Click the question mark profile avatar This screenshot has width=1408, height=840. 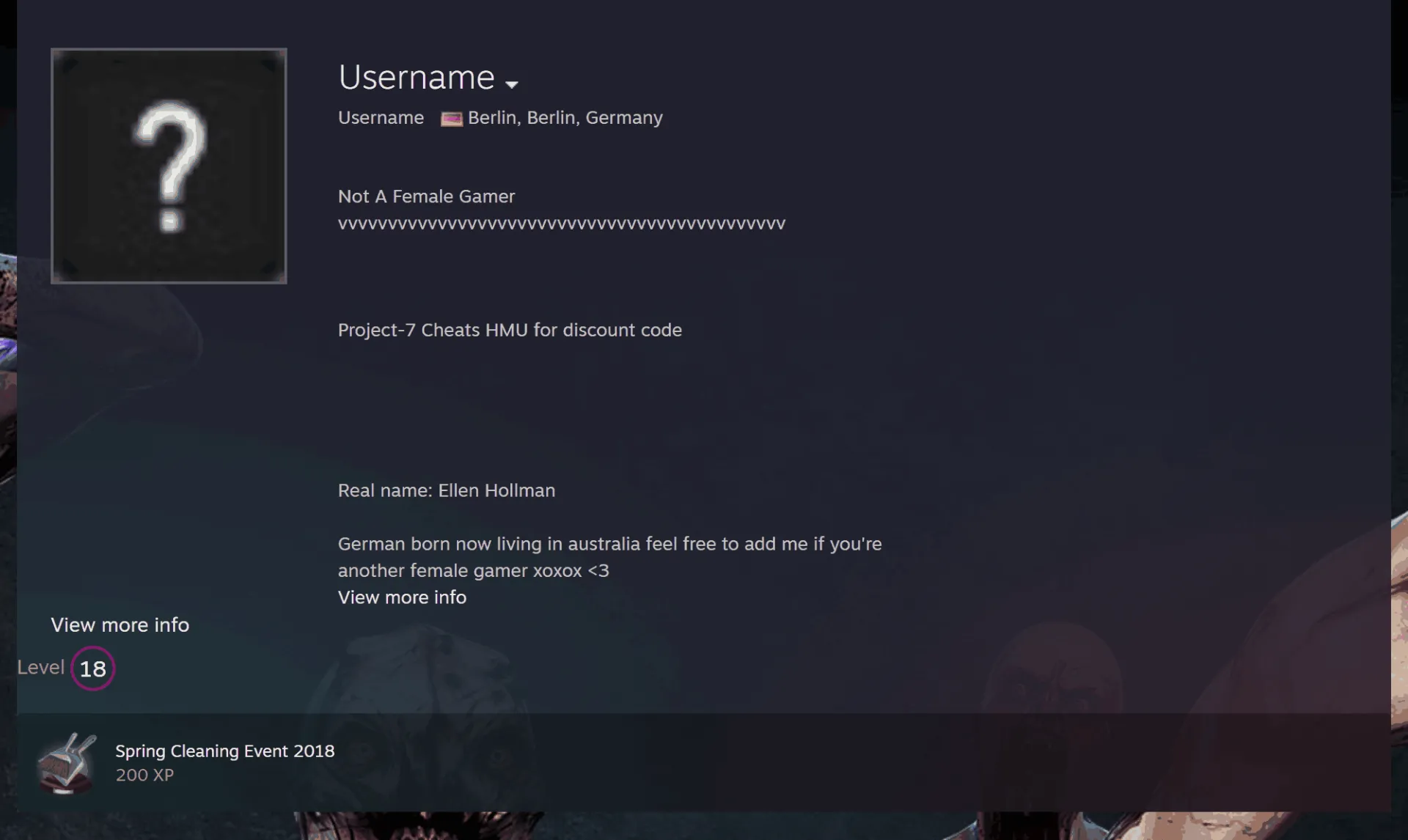(169, 166)
